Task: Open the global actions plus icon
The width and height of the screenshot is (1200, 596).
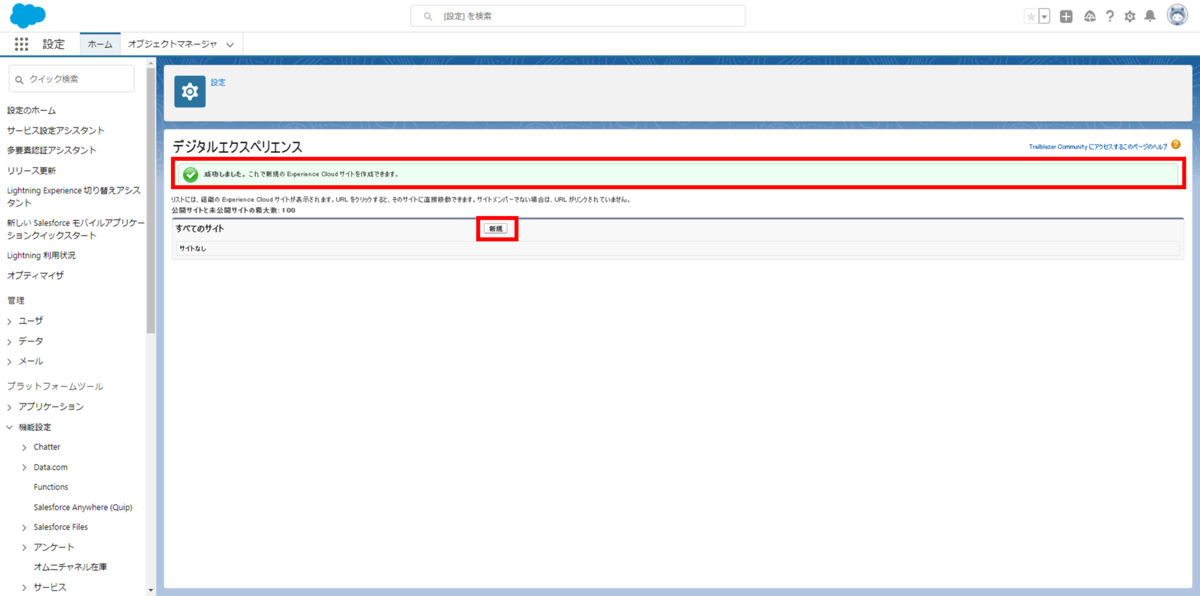Action: (1066, 16)
